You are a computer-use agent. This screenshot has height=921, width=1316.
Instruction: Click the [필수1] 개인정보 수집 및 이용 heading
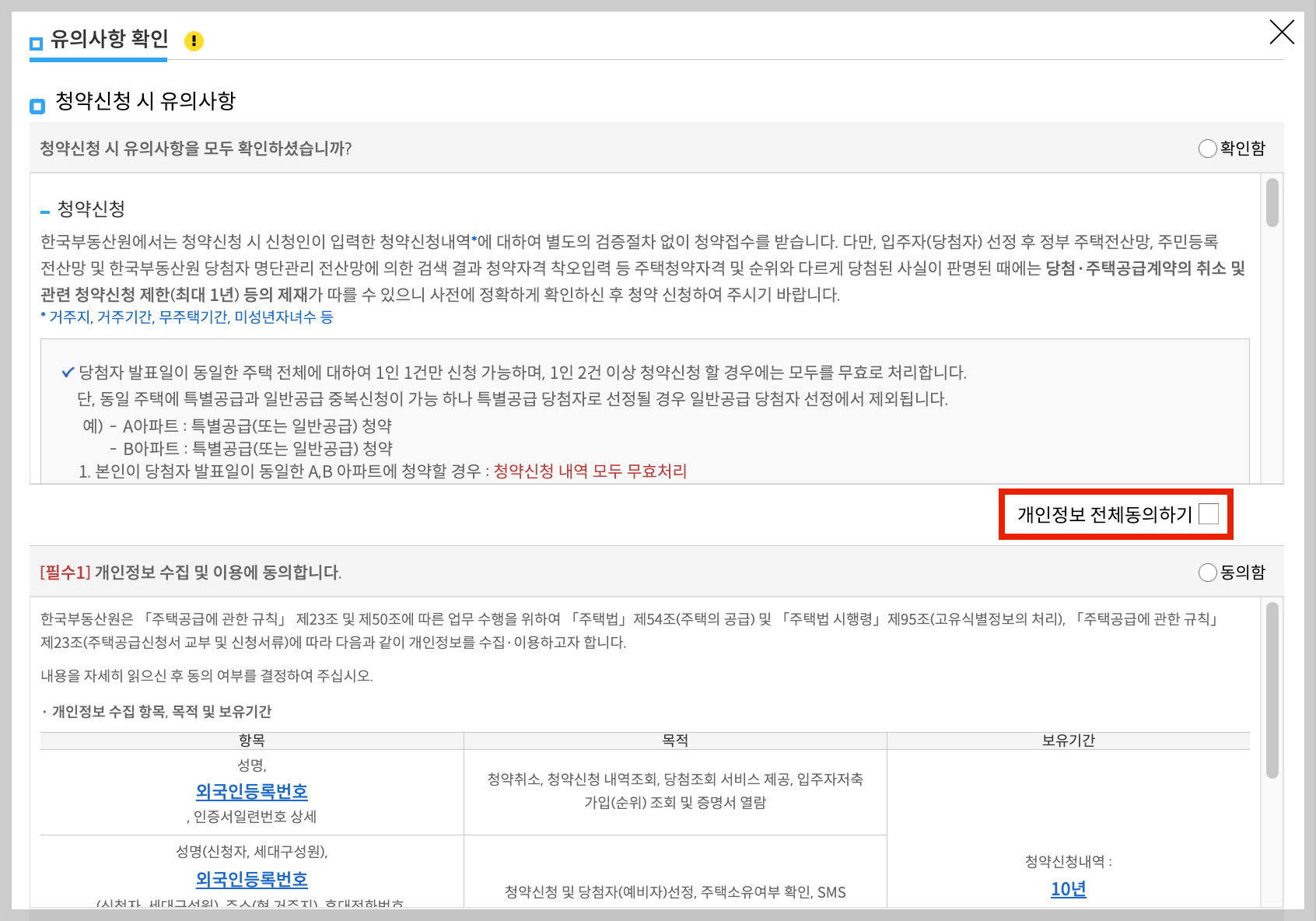(191, 573)
